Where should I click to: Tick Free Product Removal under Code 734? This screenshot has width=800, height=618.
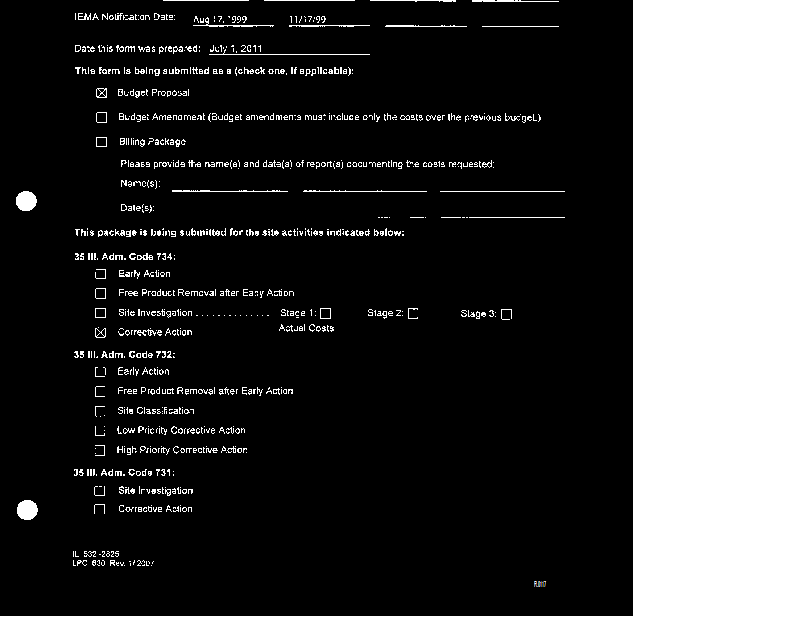pos(100,294)
